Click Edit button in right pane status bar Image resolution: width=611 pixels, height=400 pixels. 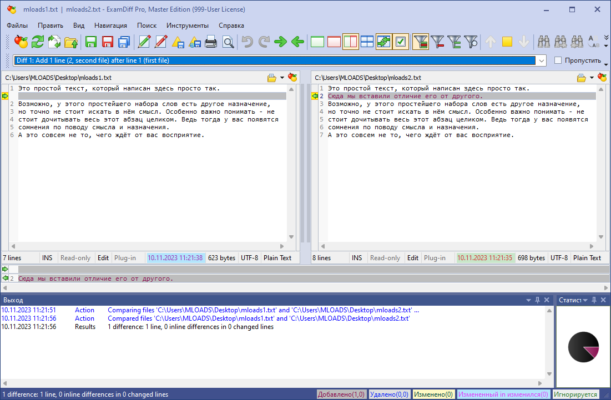pyautogui.click(x=413, y=258)
